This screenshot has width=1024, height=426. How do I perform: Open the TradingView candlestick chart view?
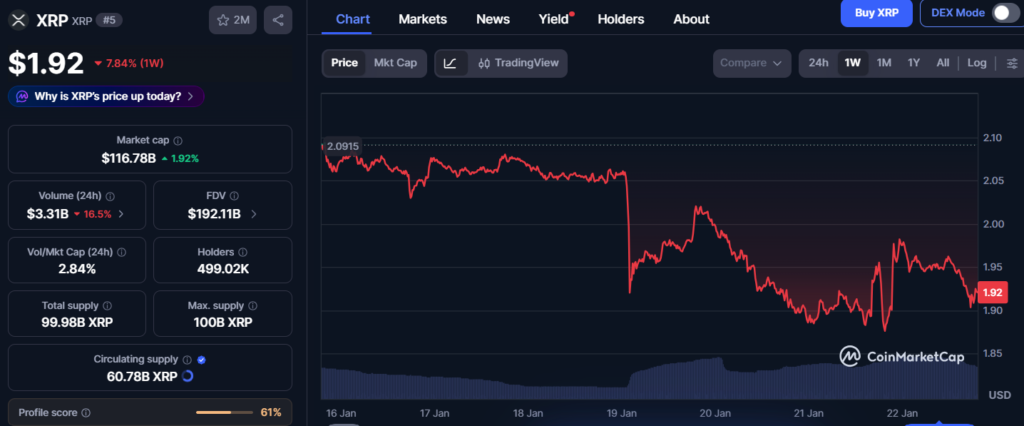(516, 63)
